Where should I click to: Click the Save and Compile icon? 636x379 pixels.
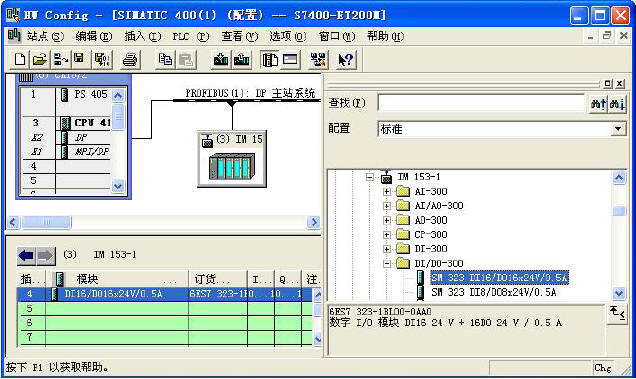[101, 60]
